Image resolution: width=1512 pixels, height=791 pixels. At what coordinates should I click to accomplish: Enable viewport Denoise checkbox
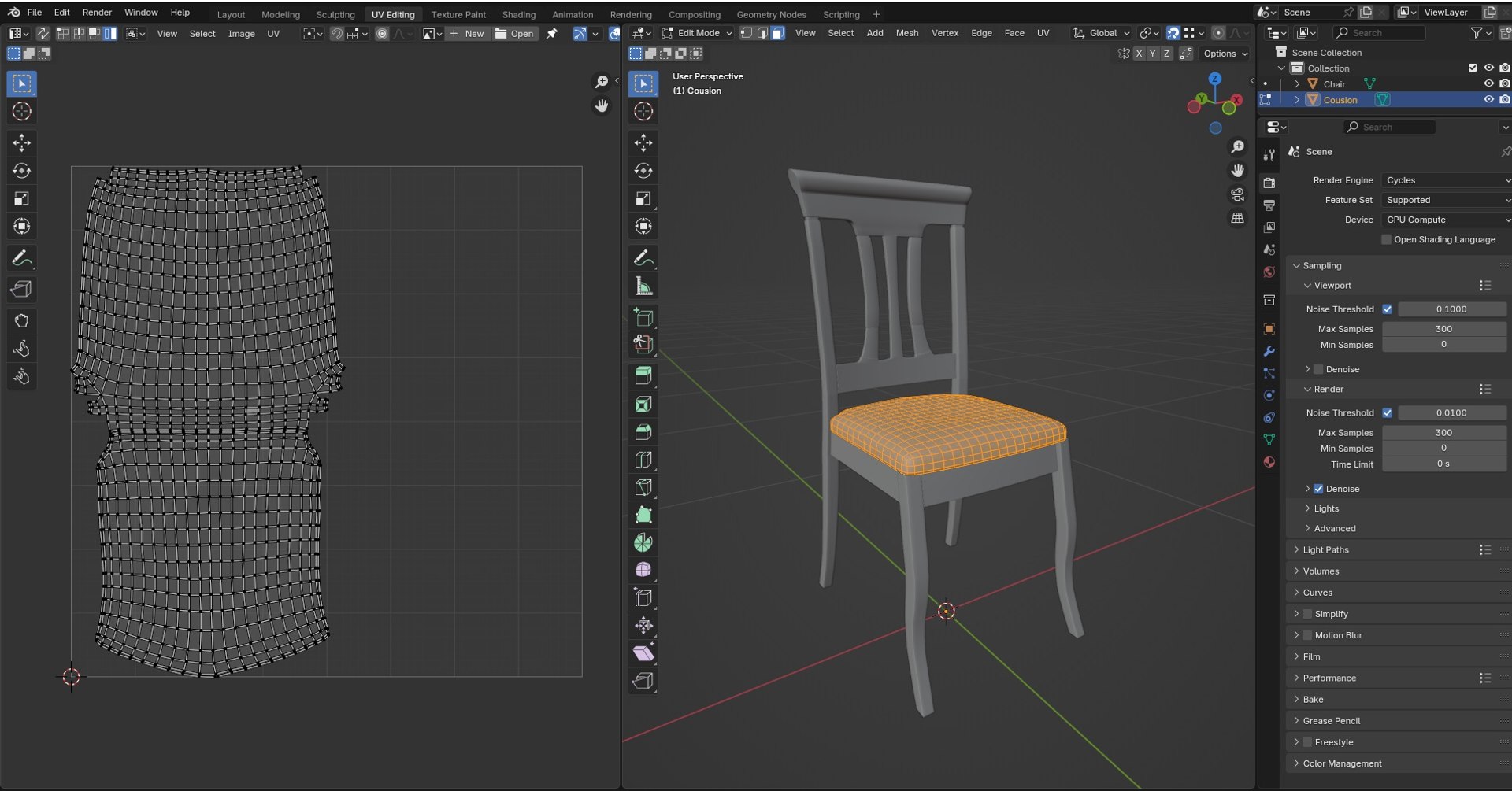(1318, 369)
